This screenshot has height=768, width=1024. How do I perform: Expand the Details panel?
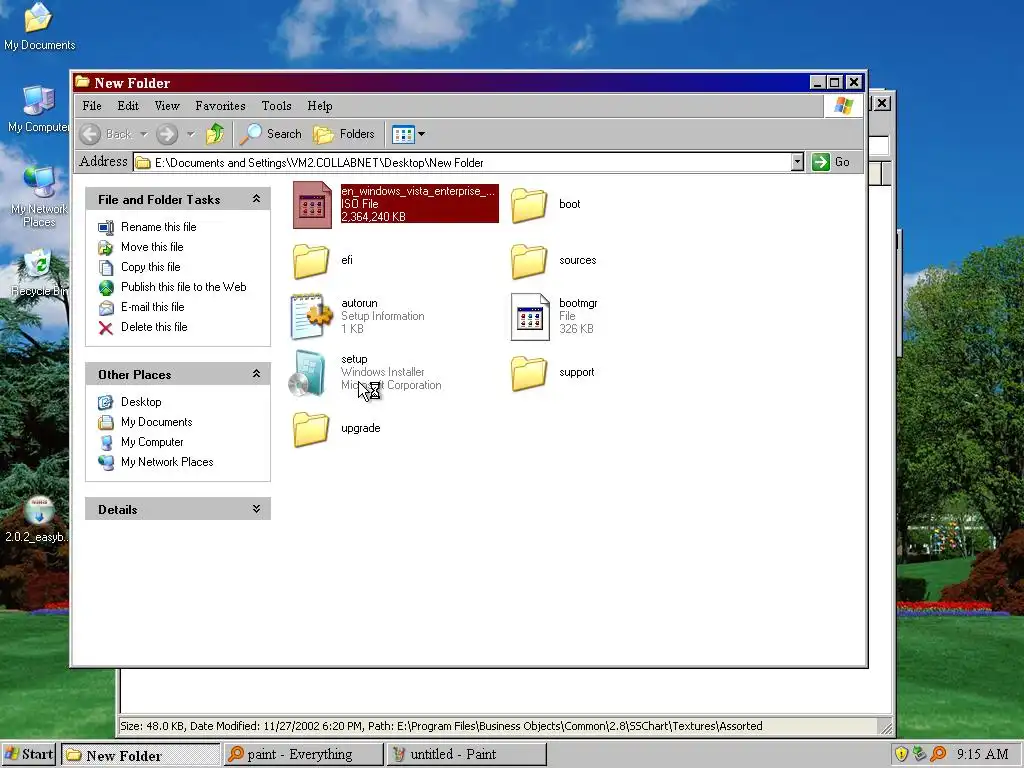[257, 509]
